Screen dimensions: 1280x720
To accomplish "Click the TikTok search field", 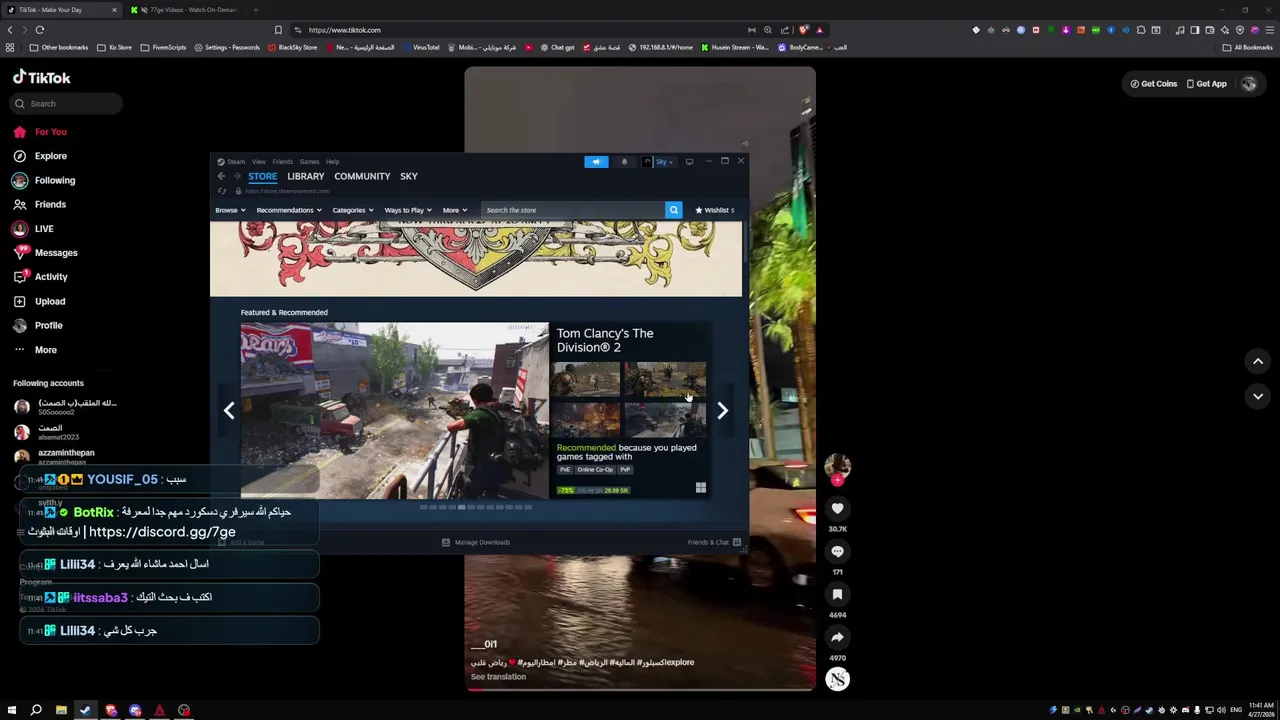I will (x=68, y=103).
